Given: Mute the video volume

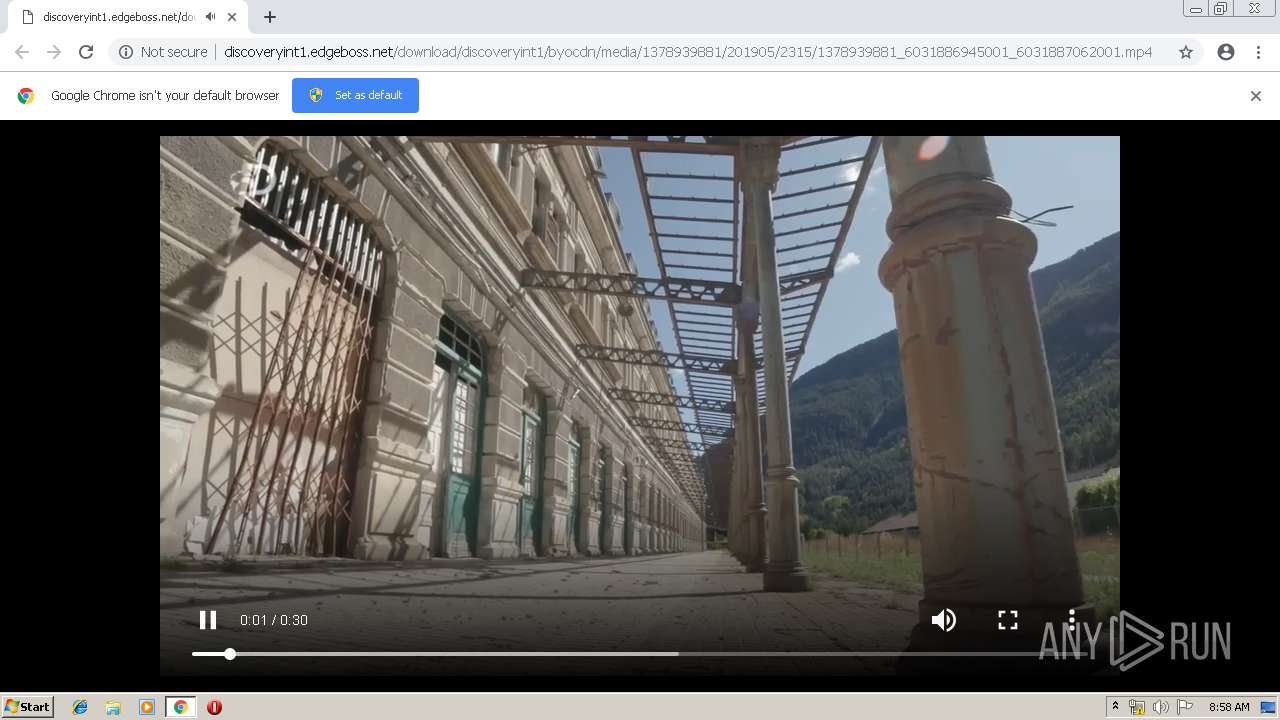Looking at the screenshot, I should 943,620.
